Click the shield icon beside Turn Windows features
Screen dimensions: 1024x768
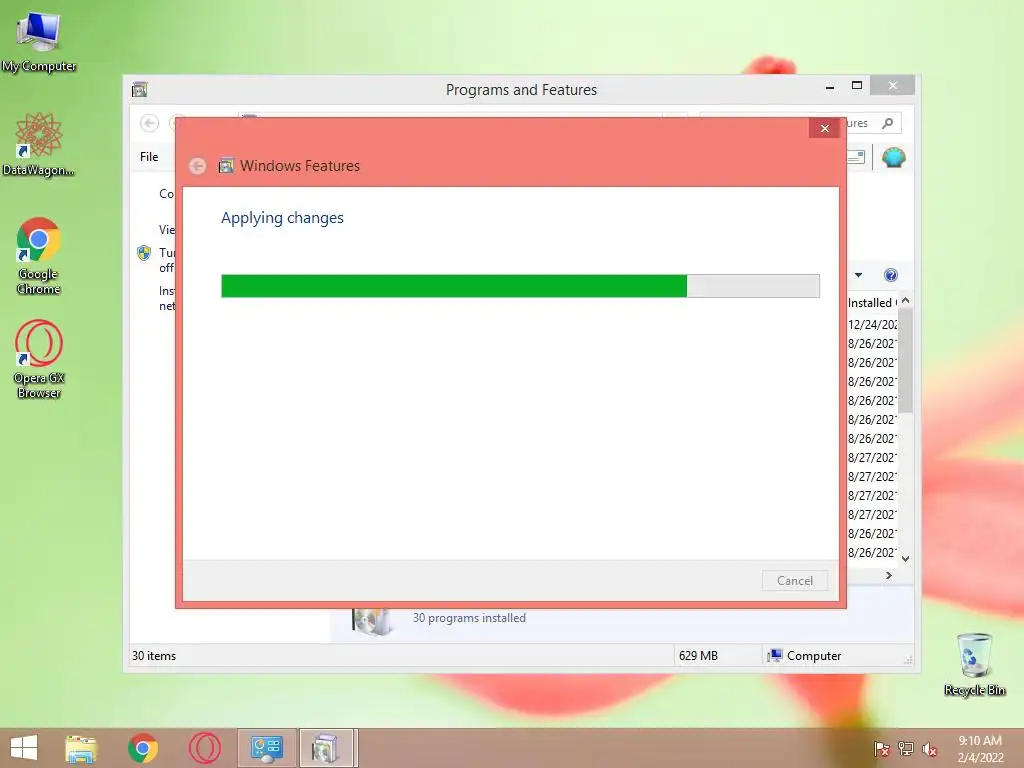coord(144,253)
